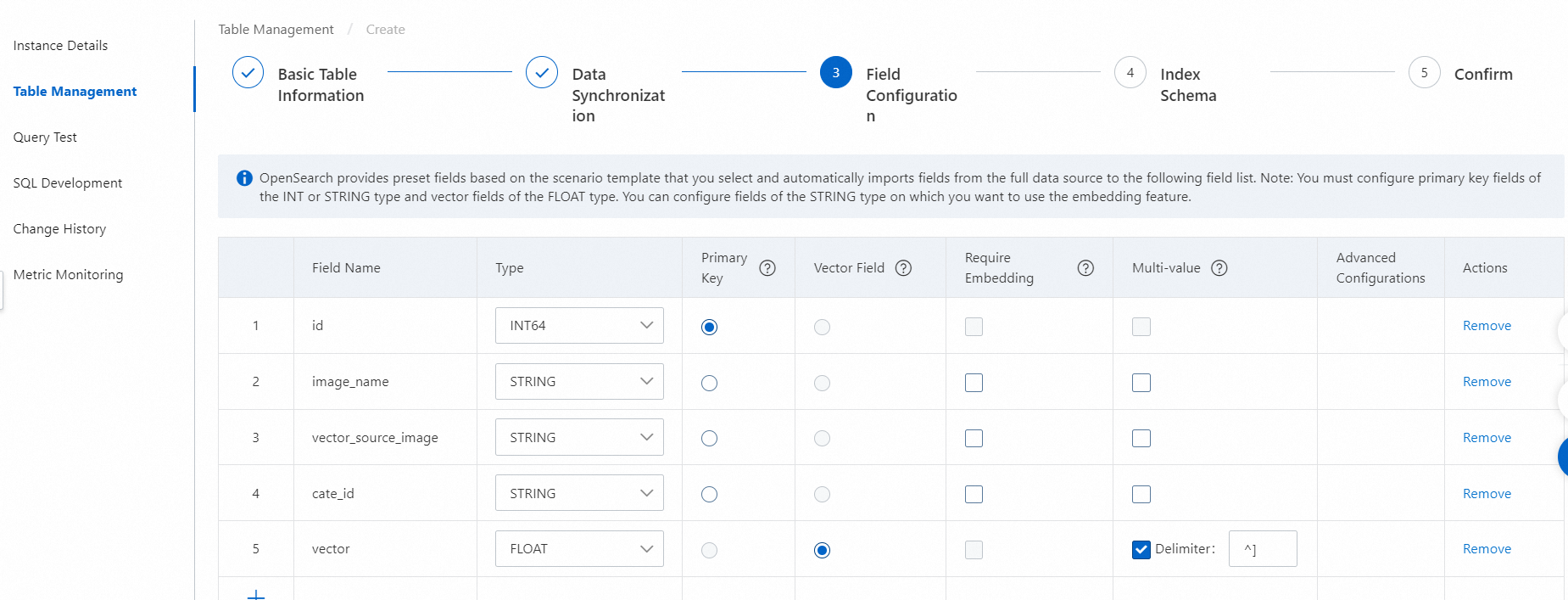Viewport: 1568px width, 600px height.
Task: Click step 4 Index Schema circle
Action: point(1130,73)
